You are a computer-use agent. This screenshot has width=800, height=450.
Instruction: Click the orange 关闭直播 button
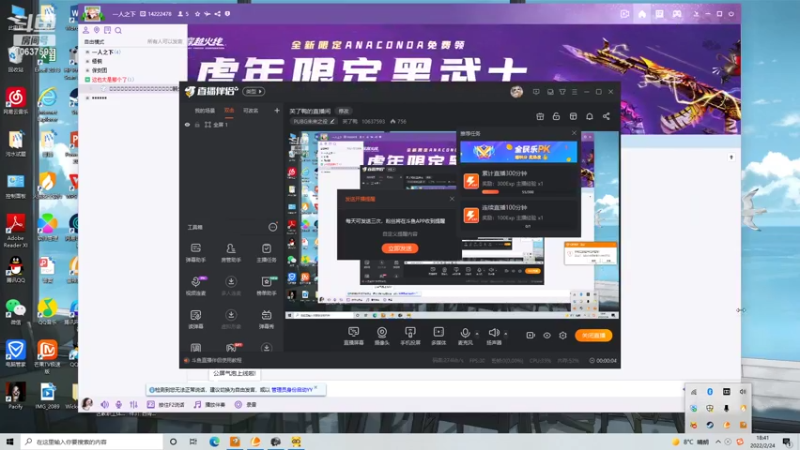coord(593,335)
